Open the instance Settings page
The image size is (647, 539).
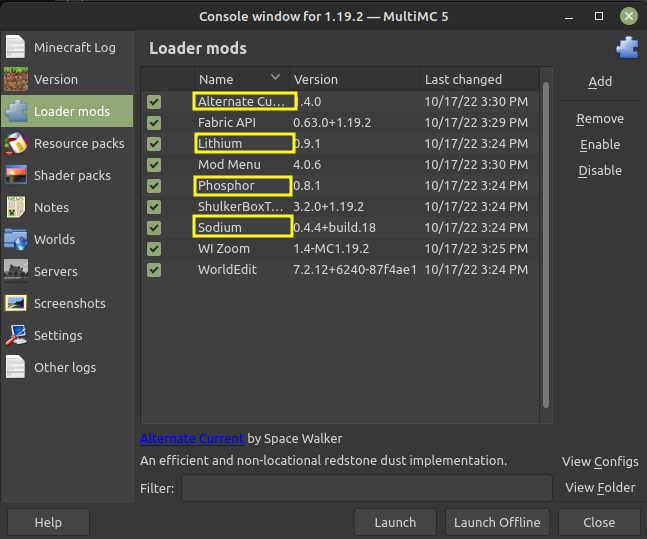67,335
